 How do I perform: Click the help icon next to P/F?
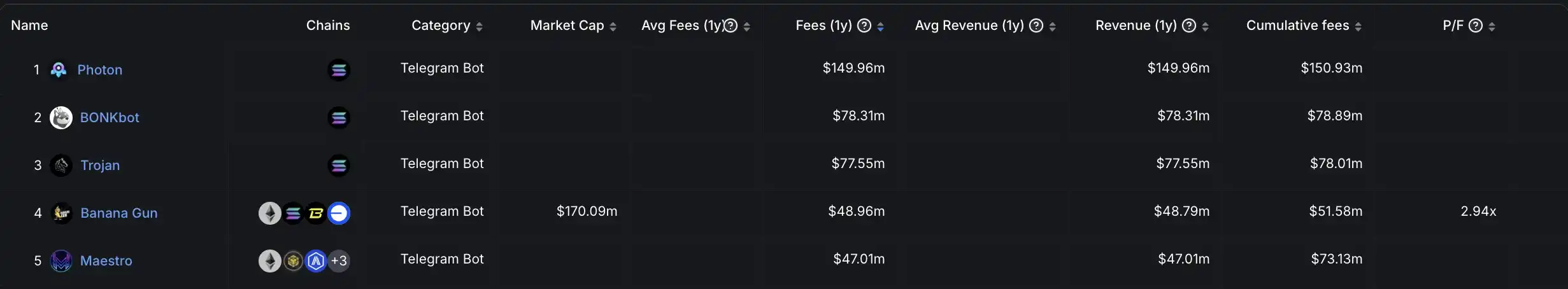pos(1476,25)
